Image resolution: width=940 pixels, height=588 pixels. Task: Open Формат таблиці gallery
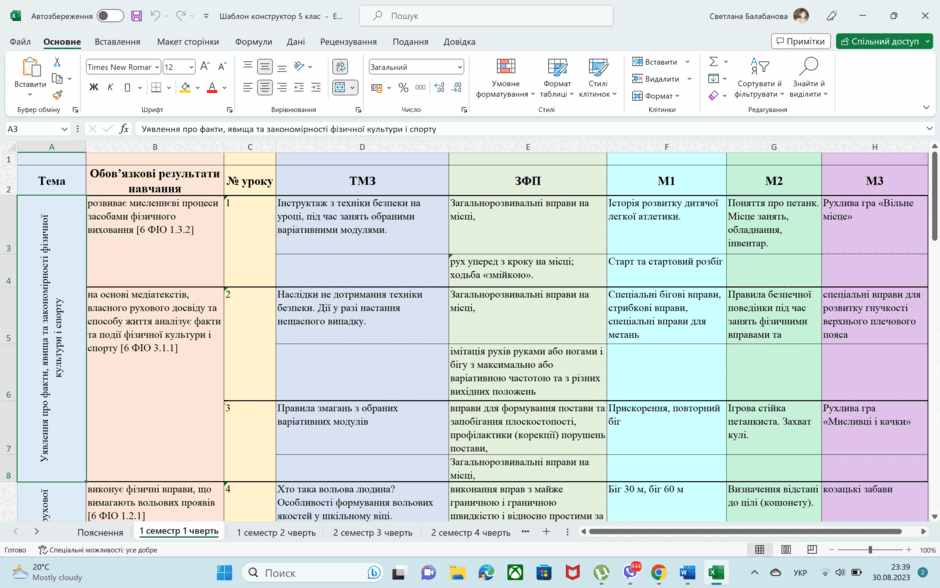click(x=557, y=78)
